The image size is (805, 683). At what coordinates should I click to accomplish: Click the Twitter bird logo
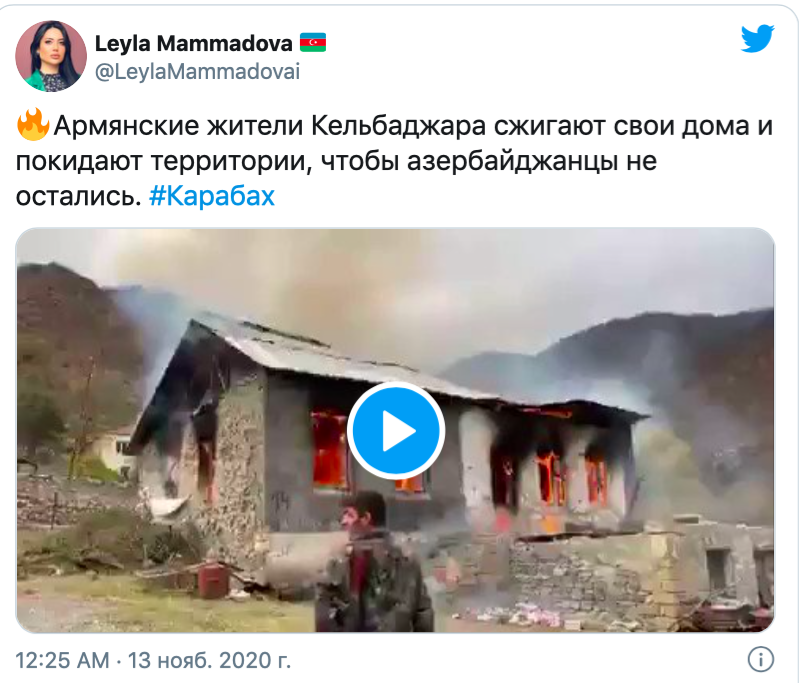757,39
